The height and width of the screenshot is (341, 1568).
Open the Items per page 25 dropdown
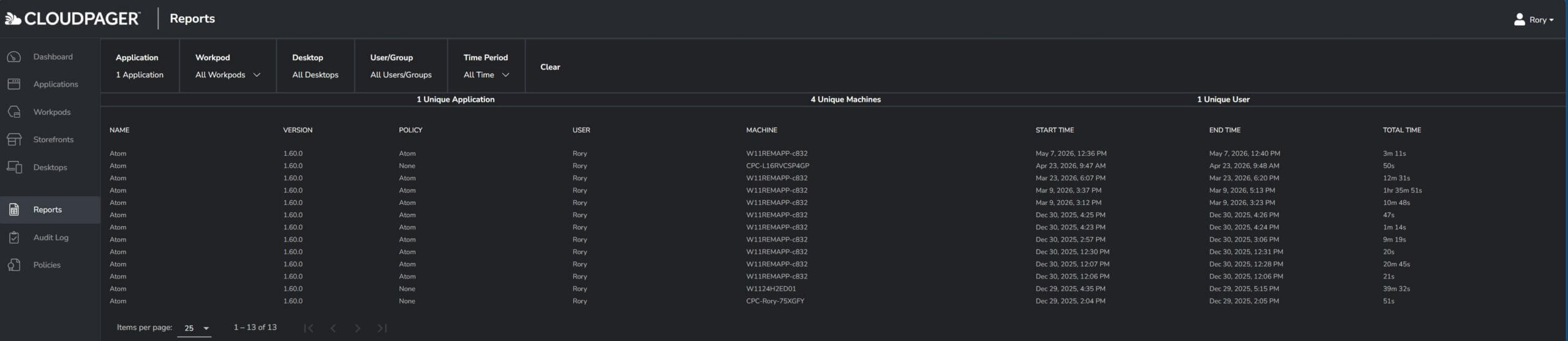tap(194, 328)
